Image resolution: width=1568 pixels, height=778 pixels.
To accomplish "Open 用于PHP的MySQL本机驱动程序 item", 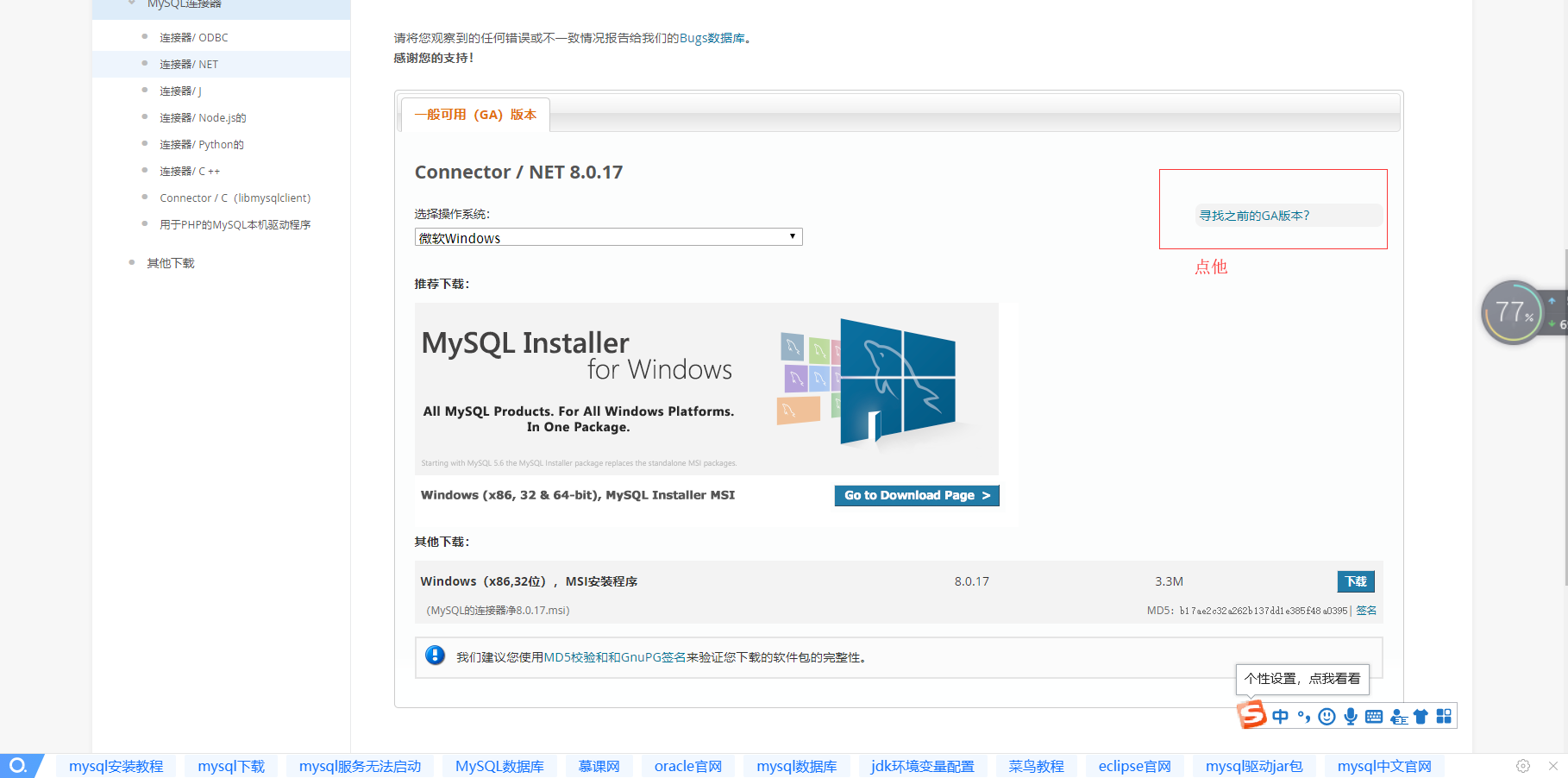I will point(235,224).
